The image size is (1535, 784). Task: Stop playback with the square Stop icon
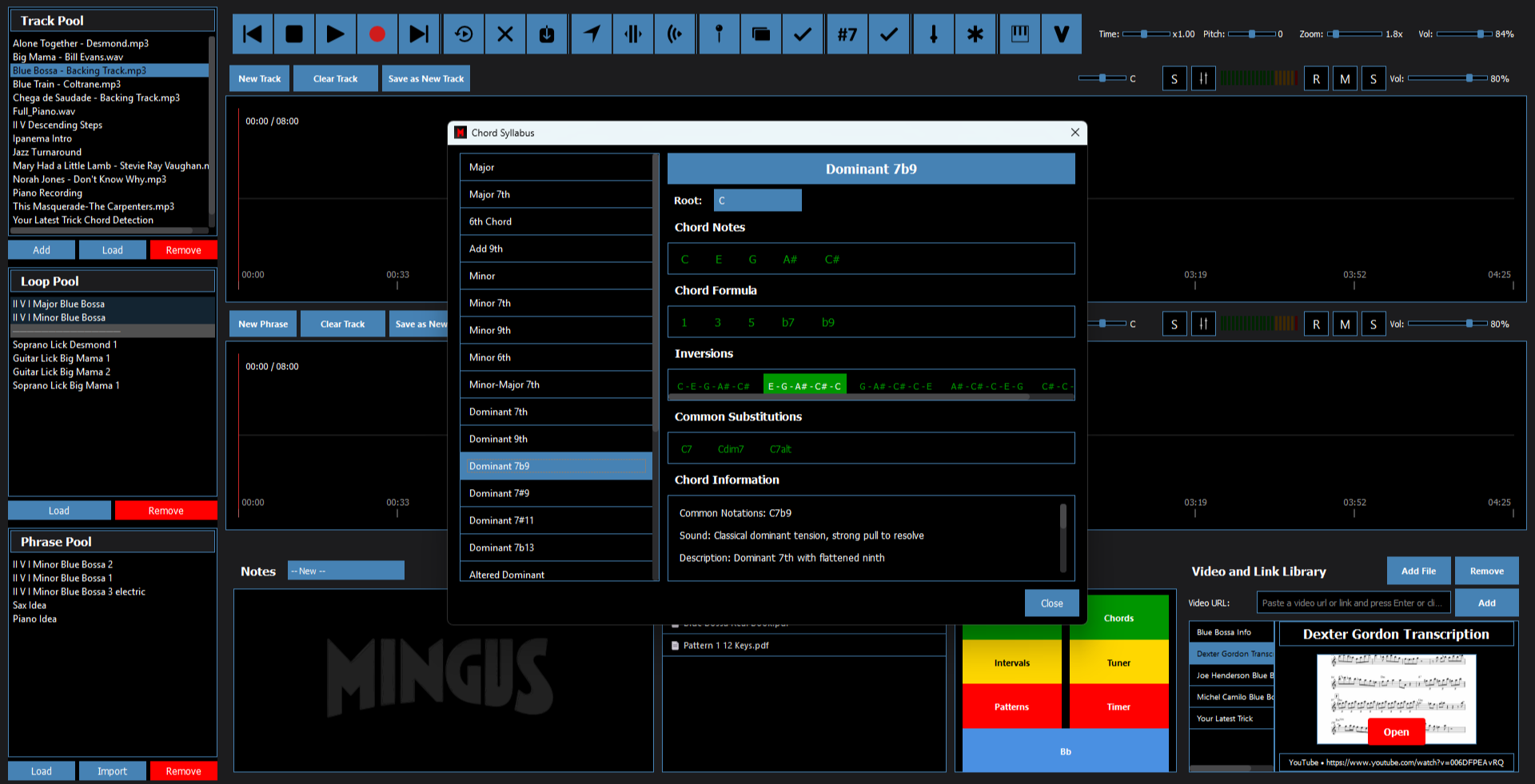click(x=294, y=34)
